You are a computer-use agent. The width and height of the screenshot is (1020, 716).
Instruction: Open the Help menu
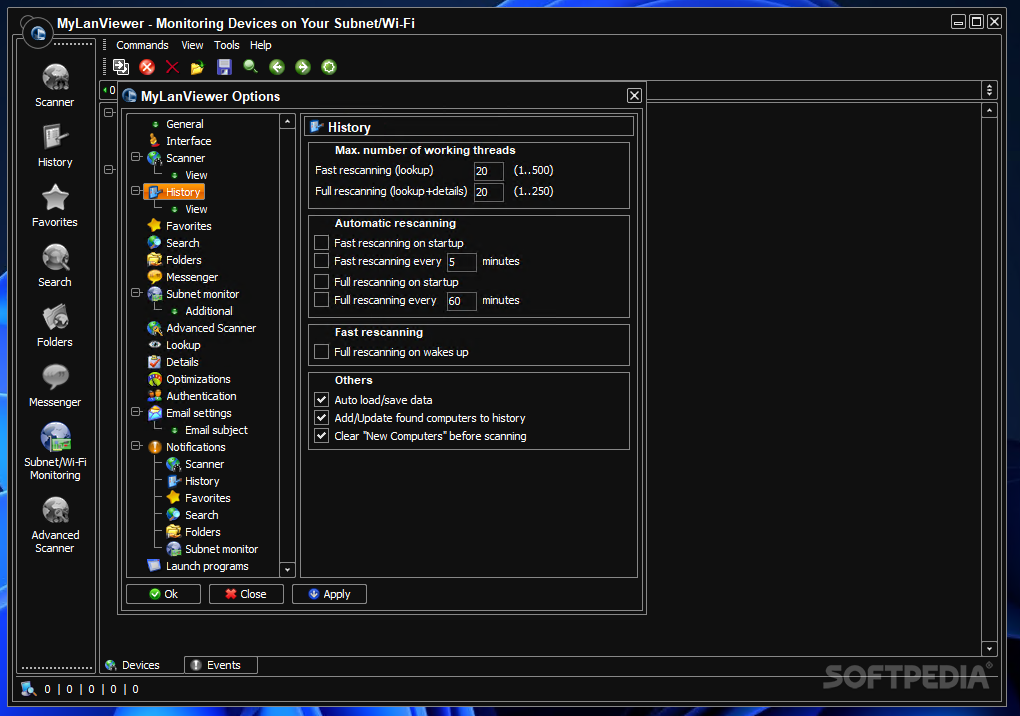point(260,45)
